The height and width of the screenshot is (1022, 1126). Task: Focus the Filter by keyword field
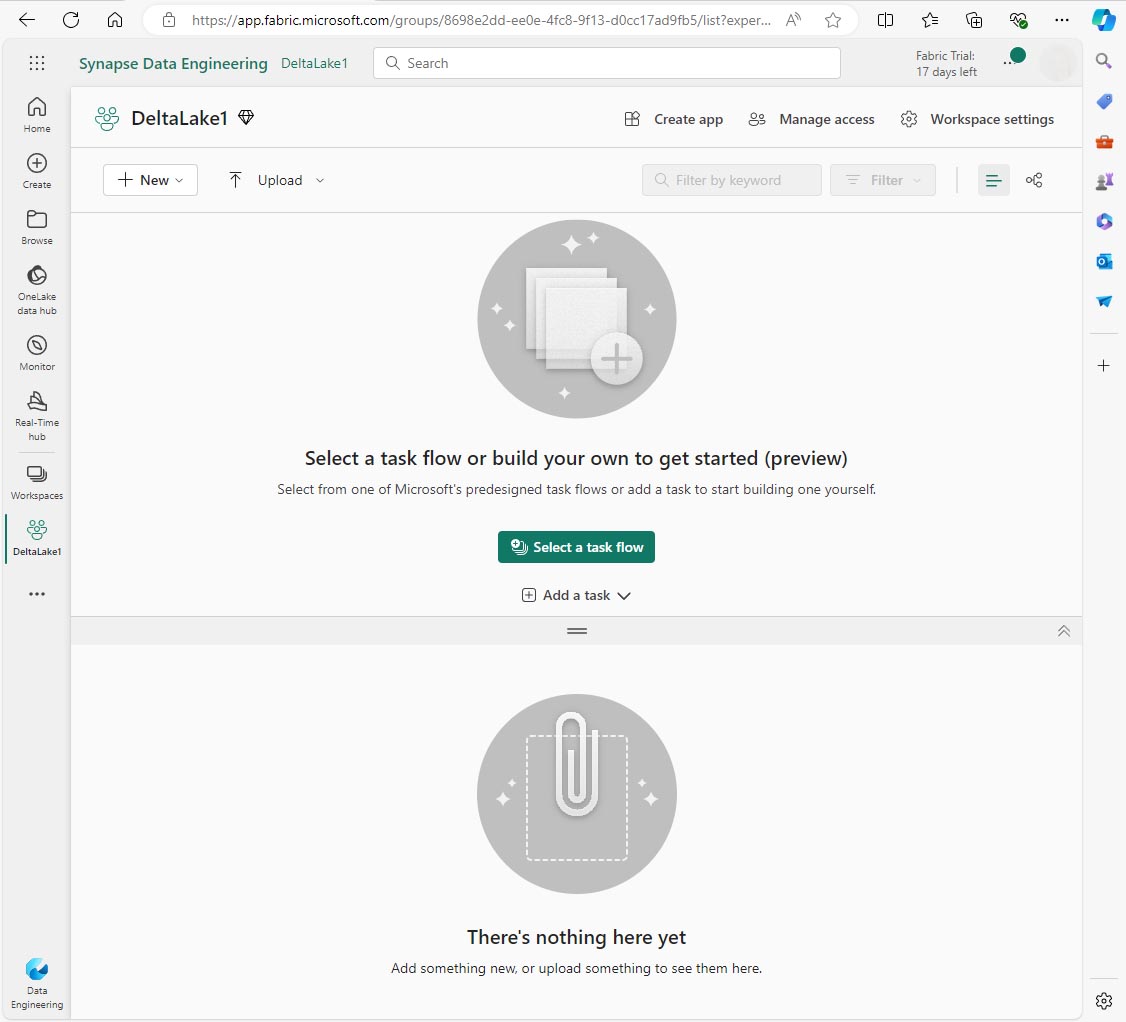tap(732, 180)
